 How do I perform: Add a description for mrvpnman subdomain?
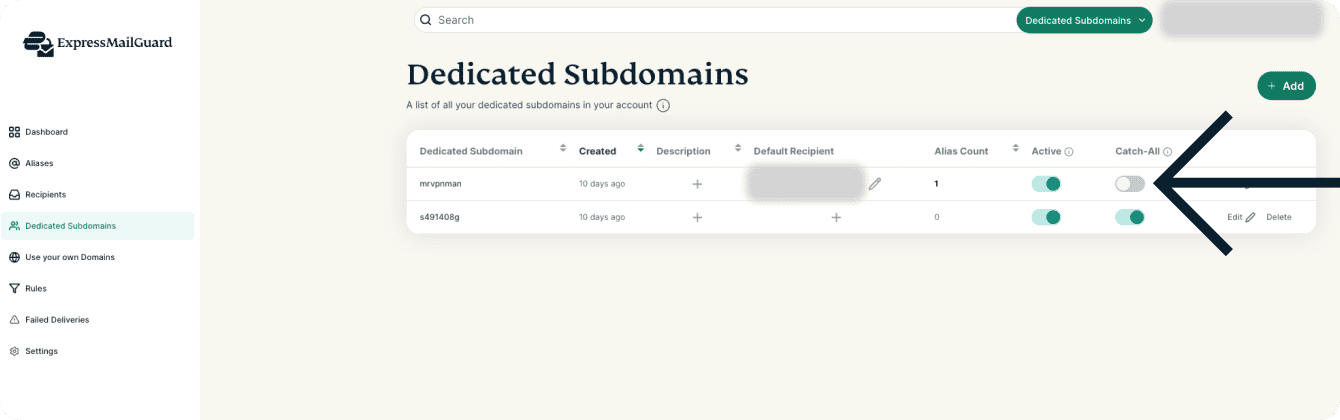697,184
